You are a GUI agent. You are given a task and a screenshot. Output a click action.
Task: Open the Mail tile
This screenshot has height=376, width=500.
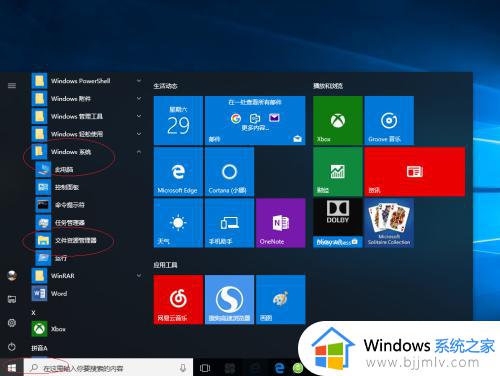pyautogui.click(x=255, y=121)
